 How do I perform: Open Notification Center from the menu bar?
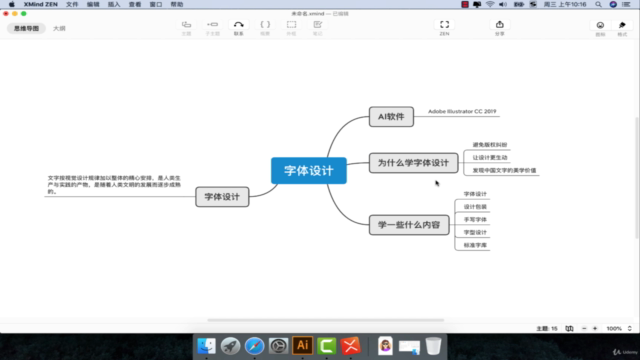(627, 4)
